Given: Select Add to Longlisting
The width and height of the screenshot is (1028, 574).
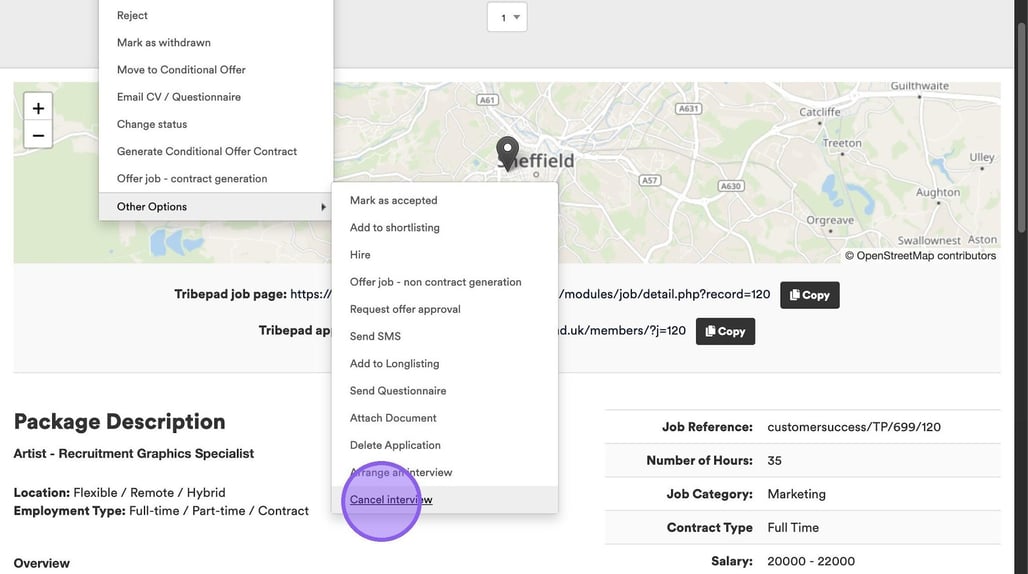Looking at the screenshot, I should 394,364.
